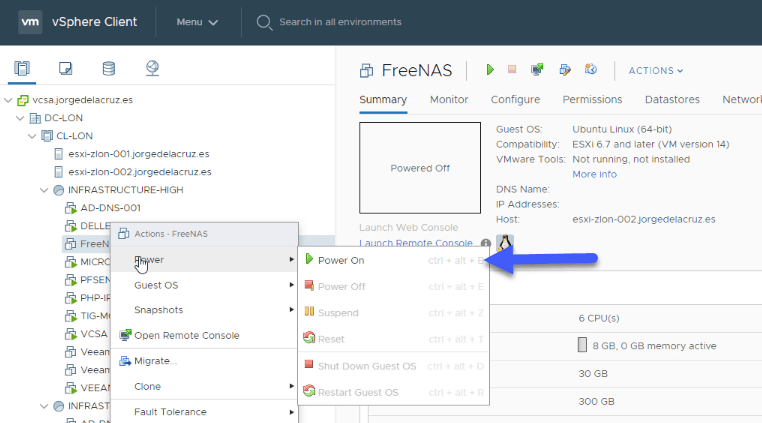Click the FreeNAS VM title icon
Image resolution: width=762 pixels, height=423 pixels.
(x=366, y=71)
